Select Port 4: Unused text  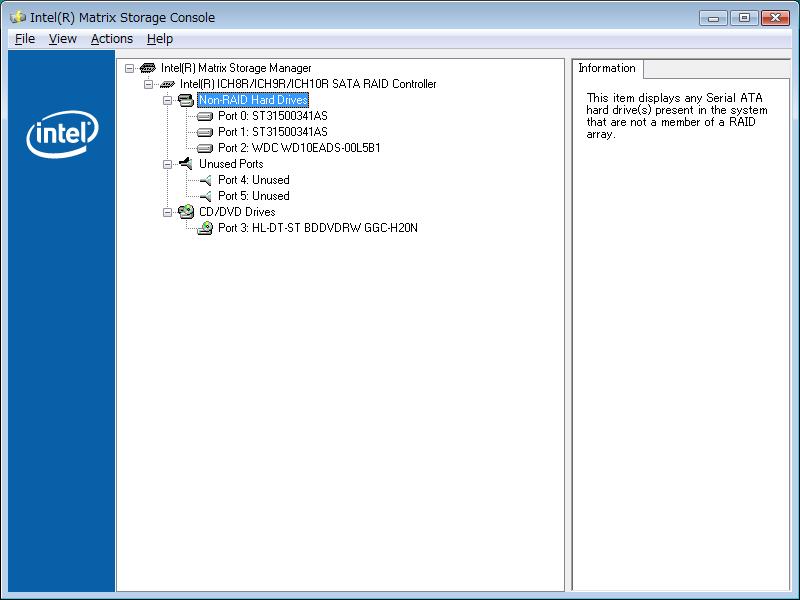click(x=254, y=180)
